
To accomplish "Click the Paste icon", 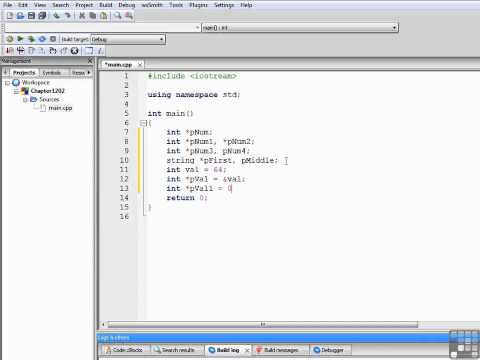I will pos(104,16).
